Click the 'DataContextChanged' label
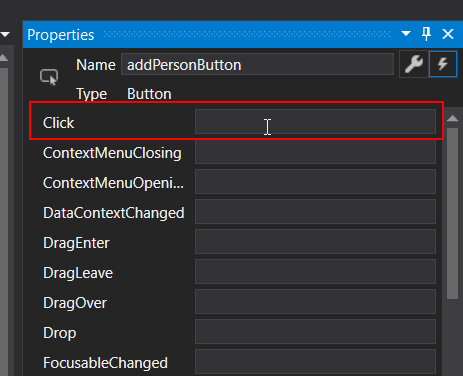The height and width of the screenshot is (376, 463). 114,213
